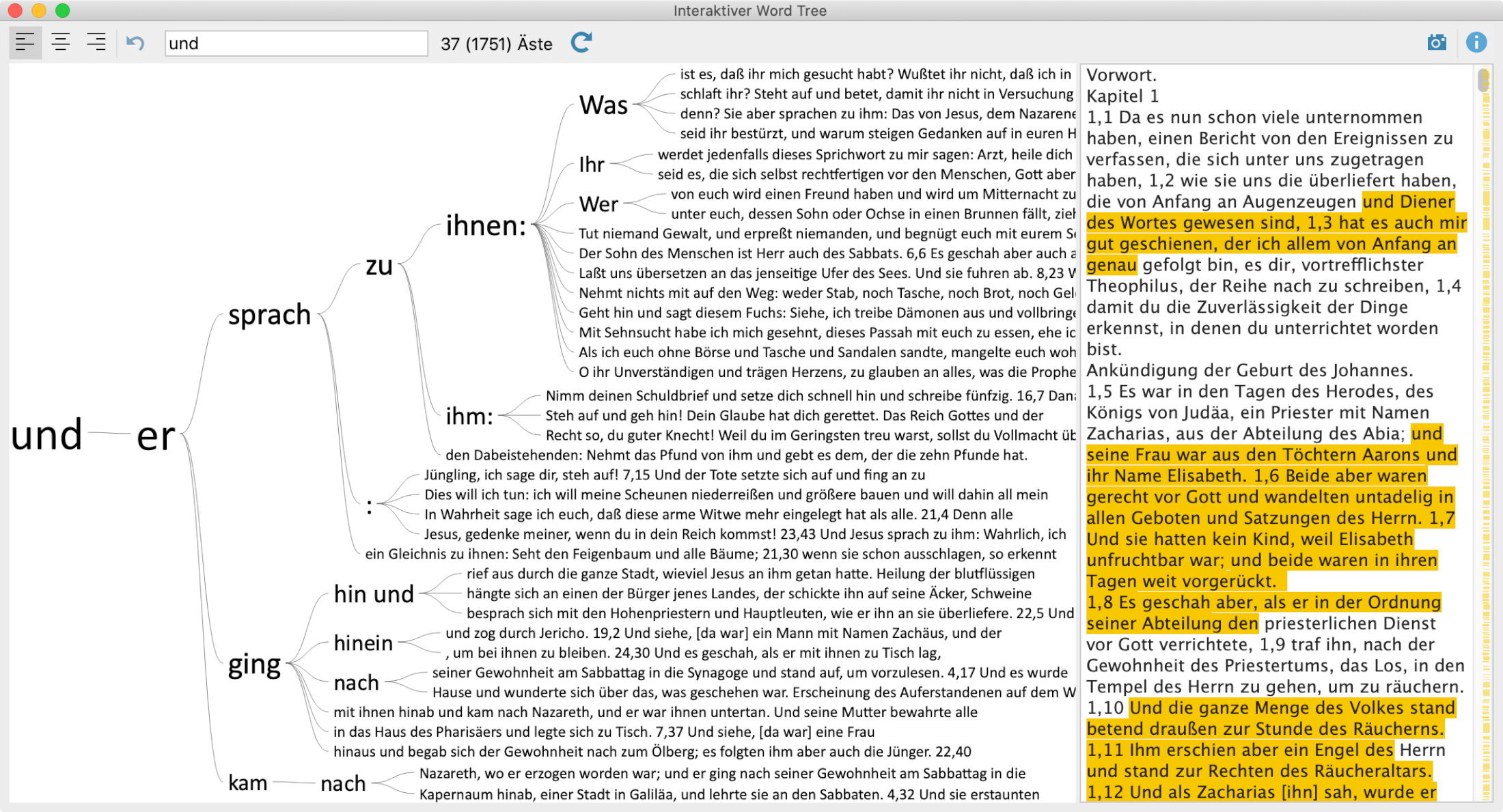Click leaf 'mit ihnen hinab und kam nach Nazareth'
Screen dimensions: 1503x812
coord(655,712)
